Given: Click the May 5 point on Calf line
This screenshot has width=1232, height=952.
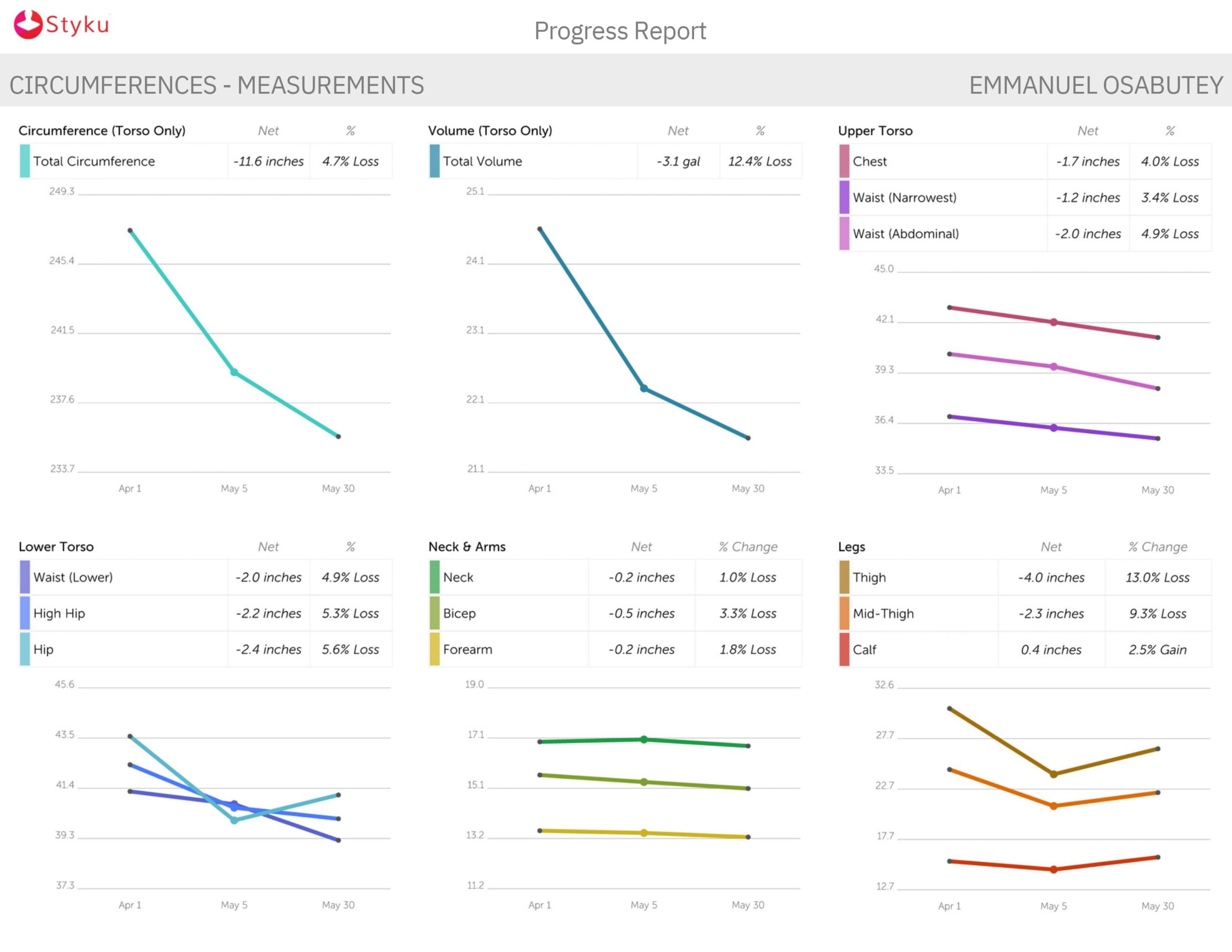Looking at the screenshot, I should (x=1054, y=870).
